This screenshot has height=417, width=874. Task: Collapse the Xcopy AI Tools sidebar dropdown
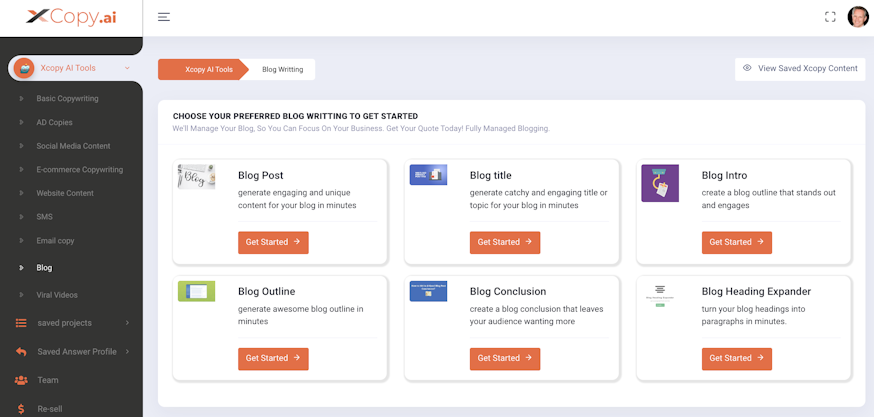click(x=127, y=68)
